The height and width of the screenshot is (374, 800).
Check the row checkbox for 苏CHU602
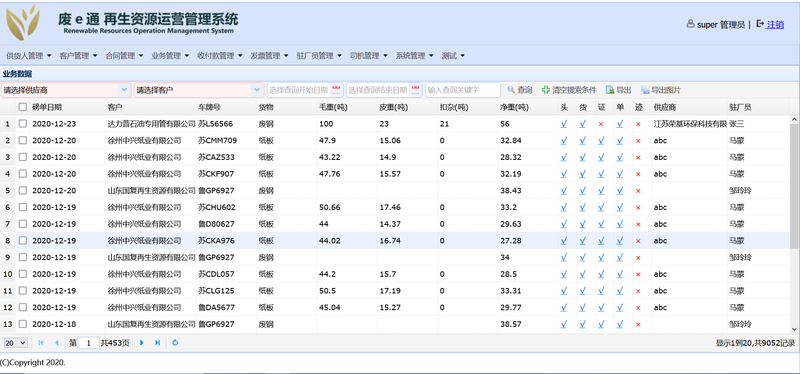(x=22, y=208)
